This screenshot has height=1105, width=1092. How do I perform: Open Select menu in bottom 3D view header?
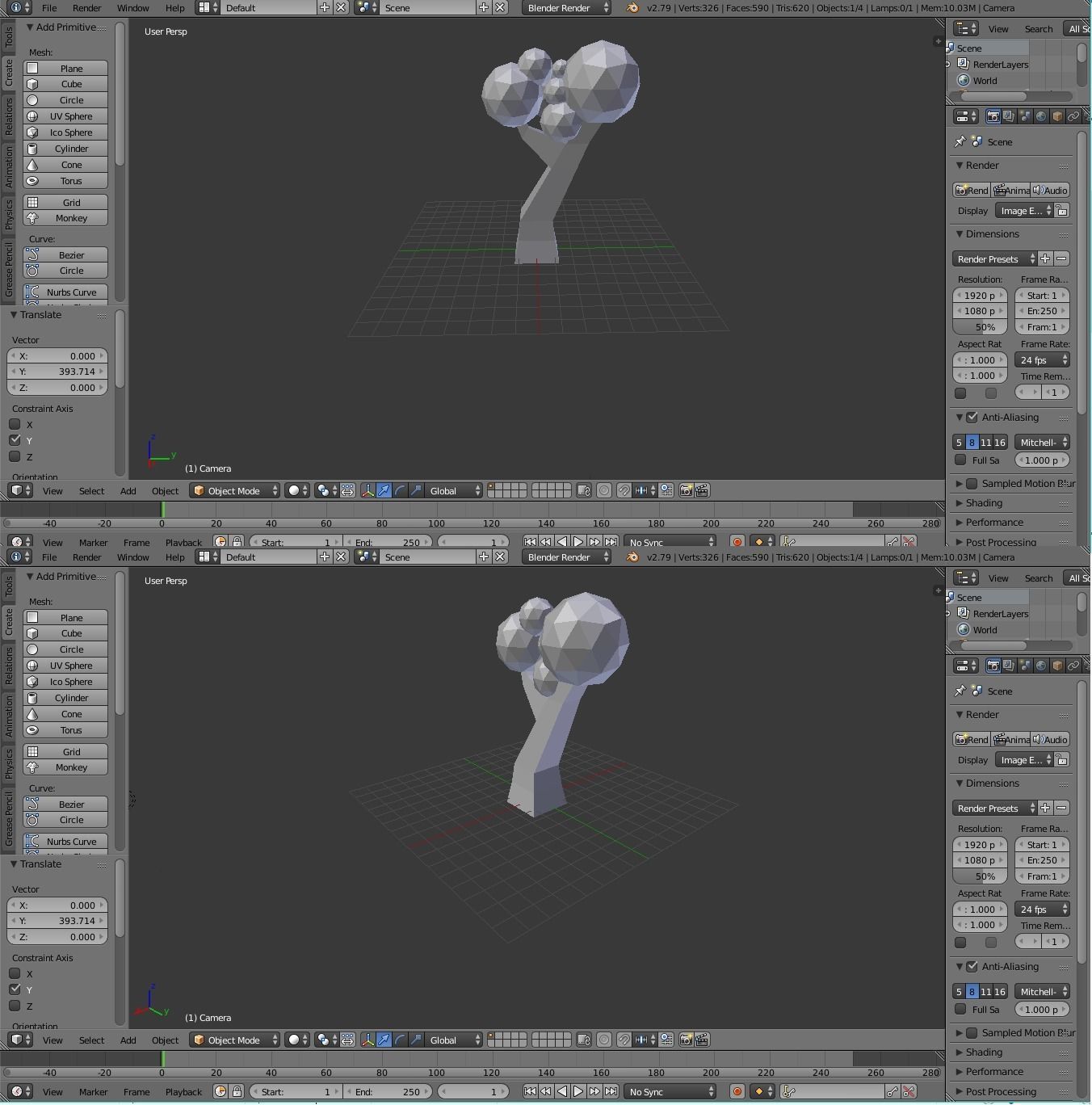[91, 1040]
